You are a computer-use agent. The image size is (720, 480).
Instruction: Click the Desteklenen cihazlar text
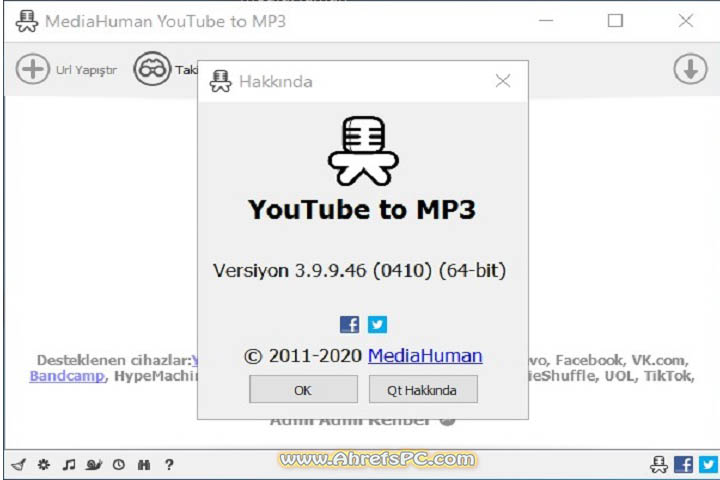coord(114,360)
